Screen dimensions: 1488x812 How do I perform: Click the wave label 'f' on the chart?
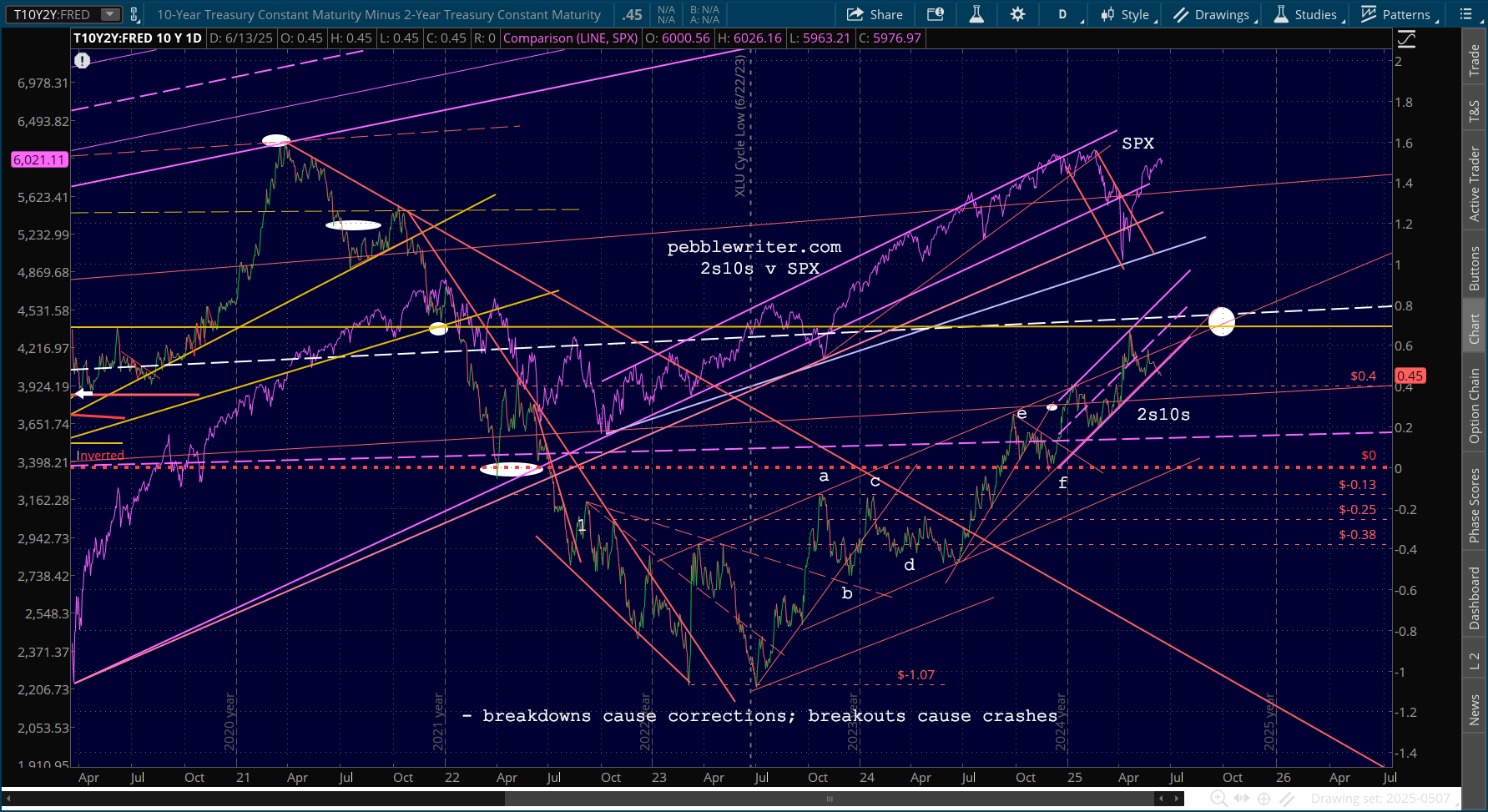(x=1062, y=483)
